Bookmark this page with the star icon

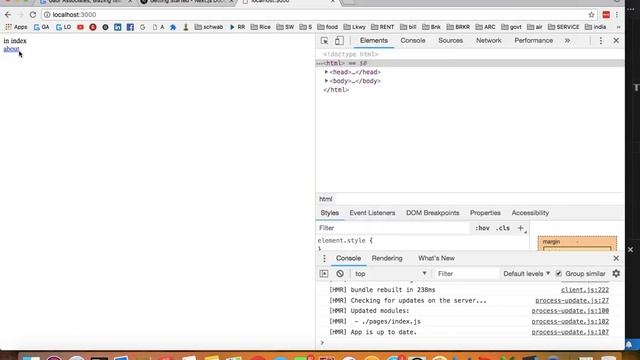point(591,15)
